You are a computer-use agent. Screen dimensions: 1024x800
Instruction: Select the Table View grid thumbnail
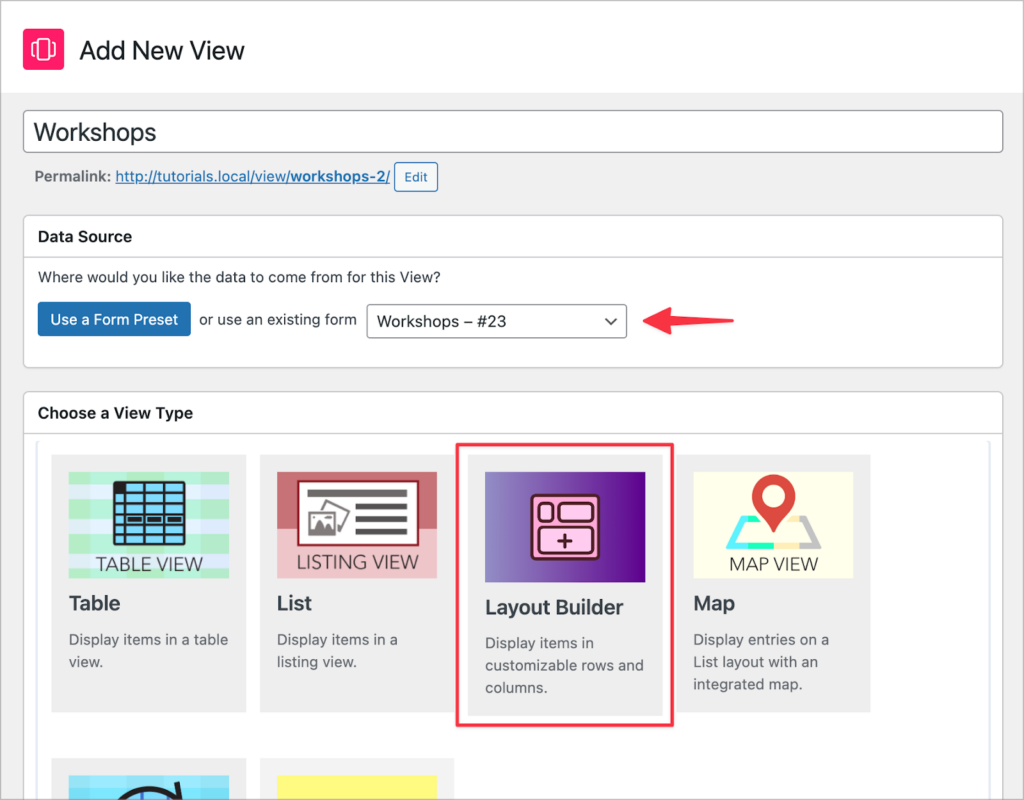[x=148, y=524]
